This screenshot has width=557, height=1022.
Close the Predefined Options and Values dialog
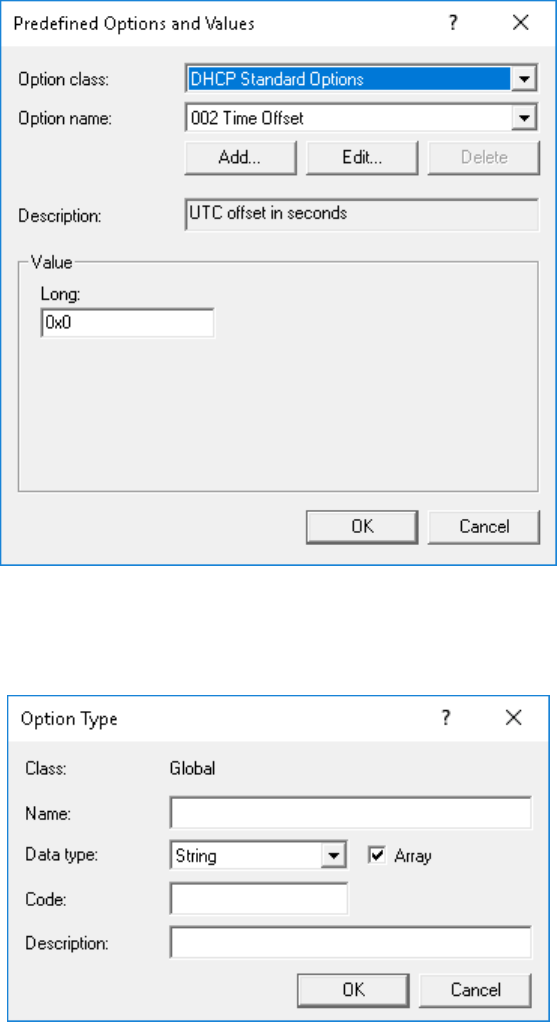521,23
